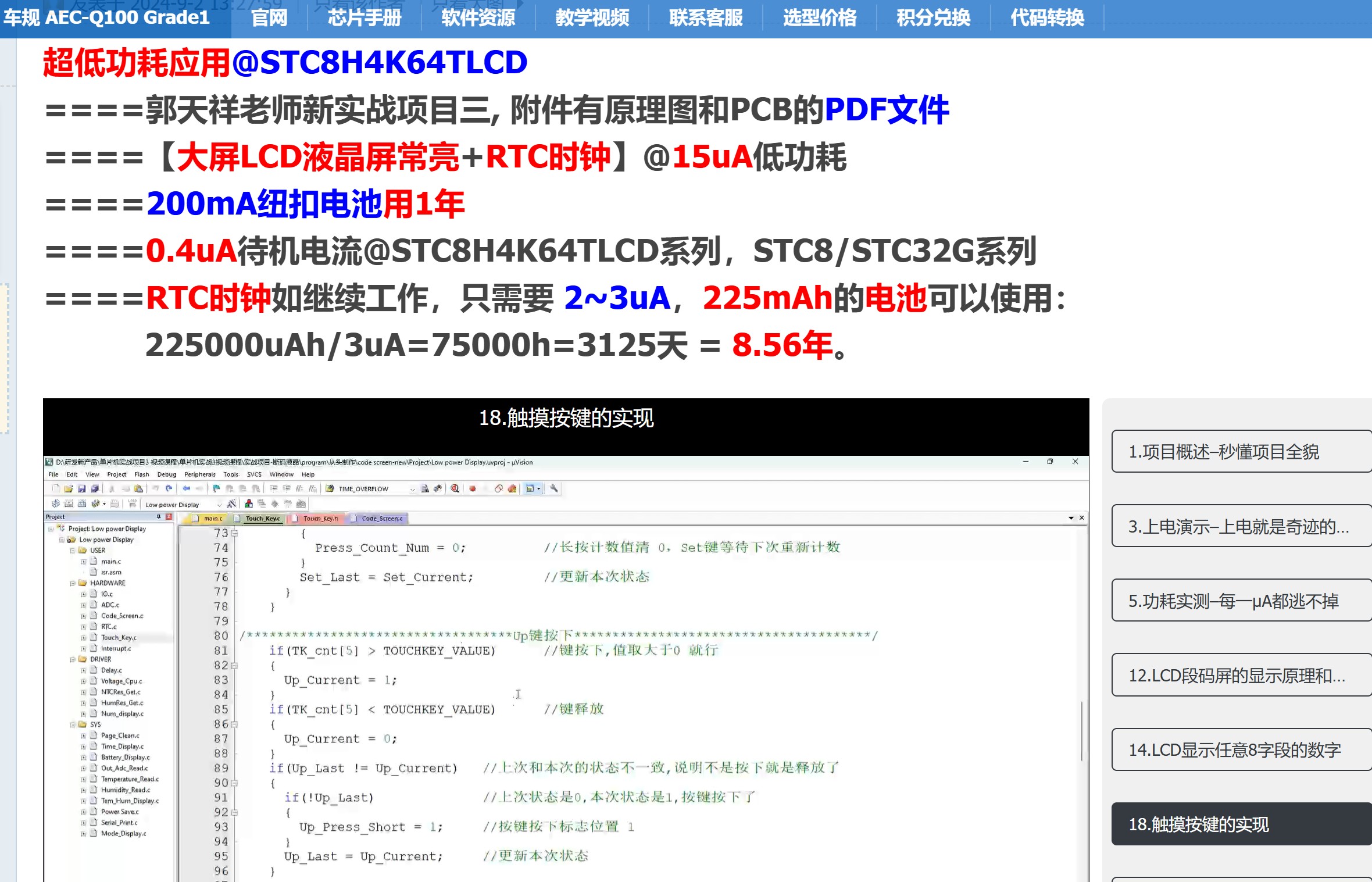This screenshot has width=1372, height=882.
Task: Click the Save icon in µVision toolbar
Action: click(x=82, y=488)
